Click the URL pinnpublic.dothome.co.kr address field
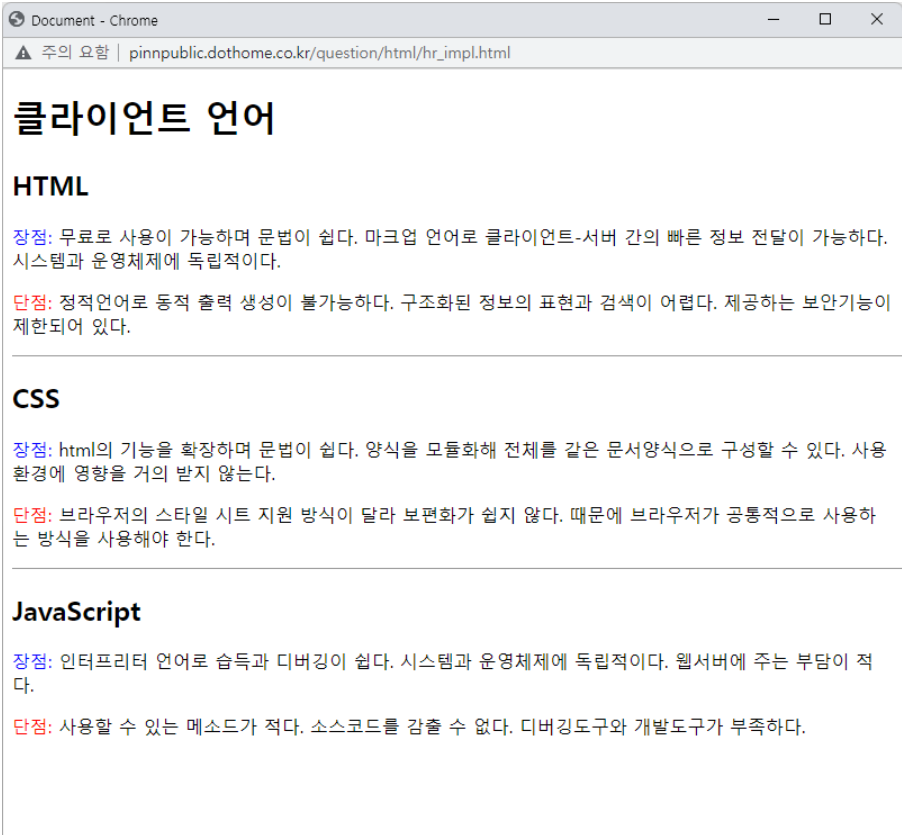Screen dimensions: 902x835 319,53
